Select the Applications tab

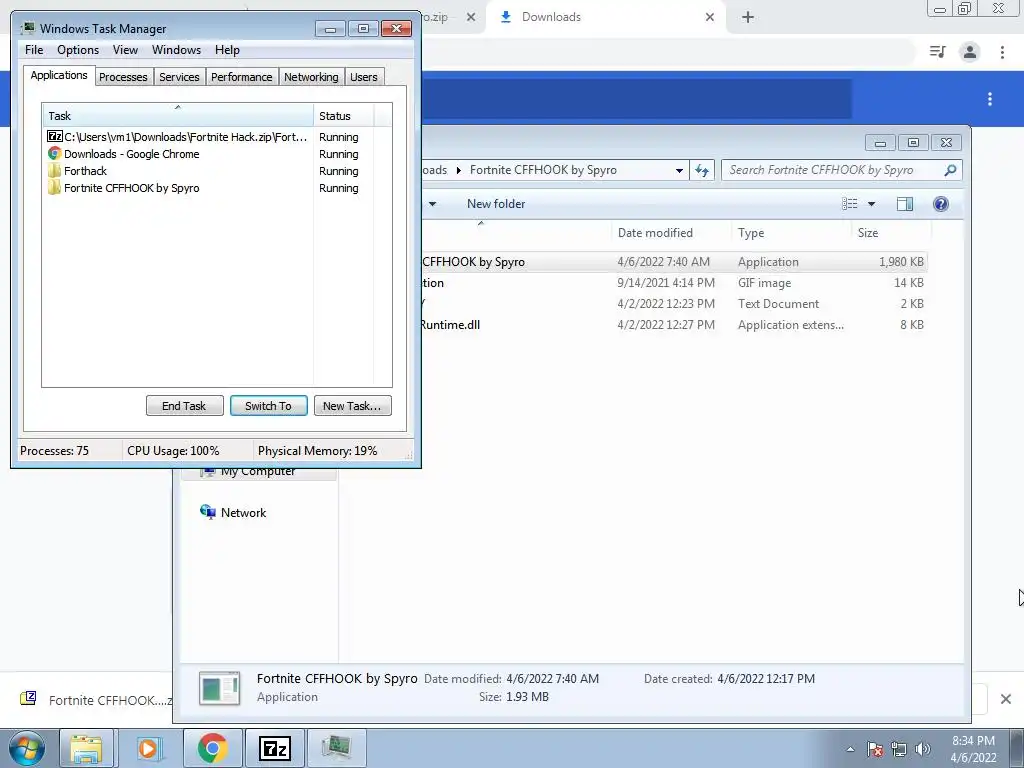click(x=59, y=75)
